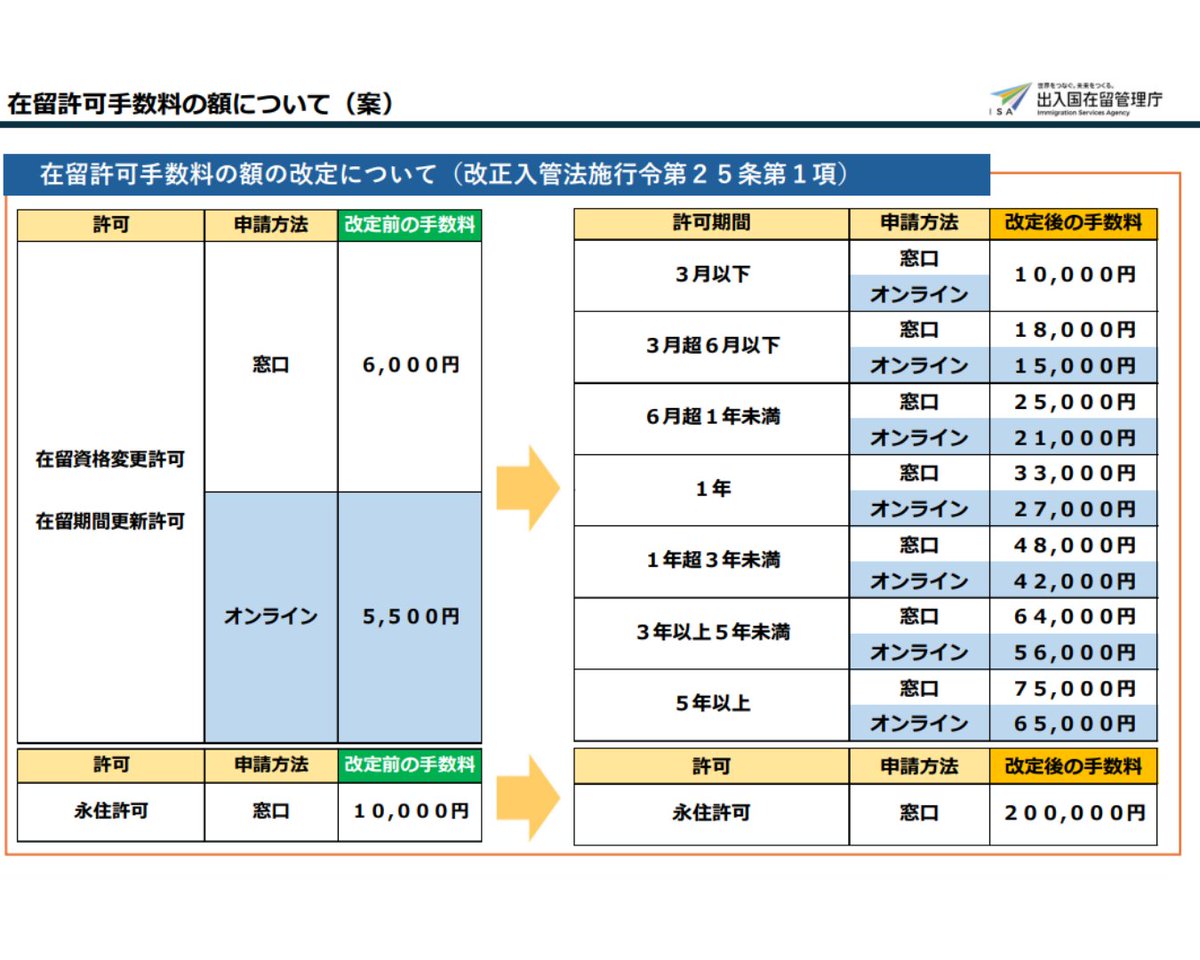Viewport: 1200px width, 960px height.
Task: Click the 200,000円 permanent residence fee
Action: tap(1074, 814)
